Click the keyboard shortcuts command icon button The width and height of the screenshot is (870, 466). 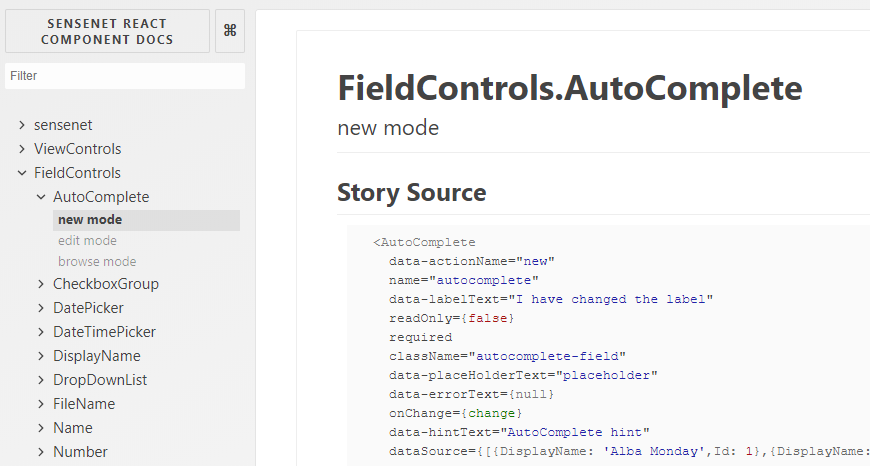pyautogui.click(x=229, y=31)
